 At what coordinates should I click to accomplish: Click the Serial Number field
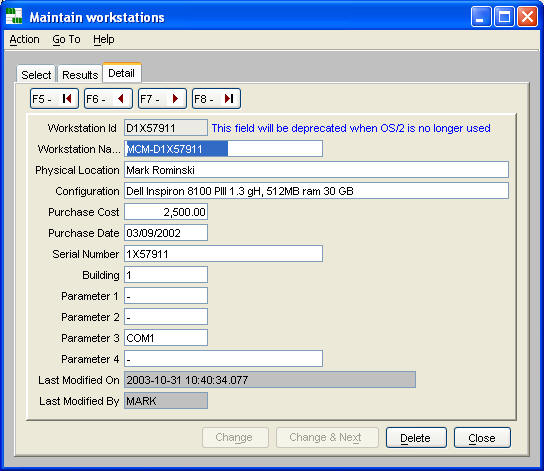point(223,254)
